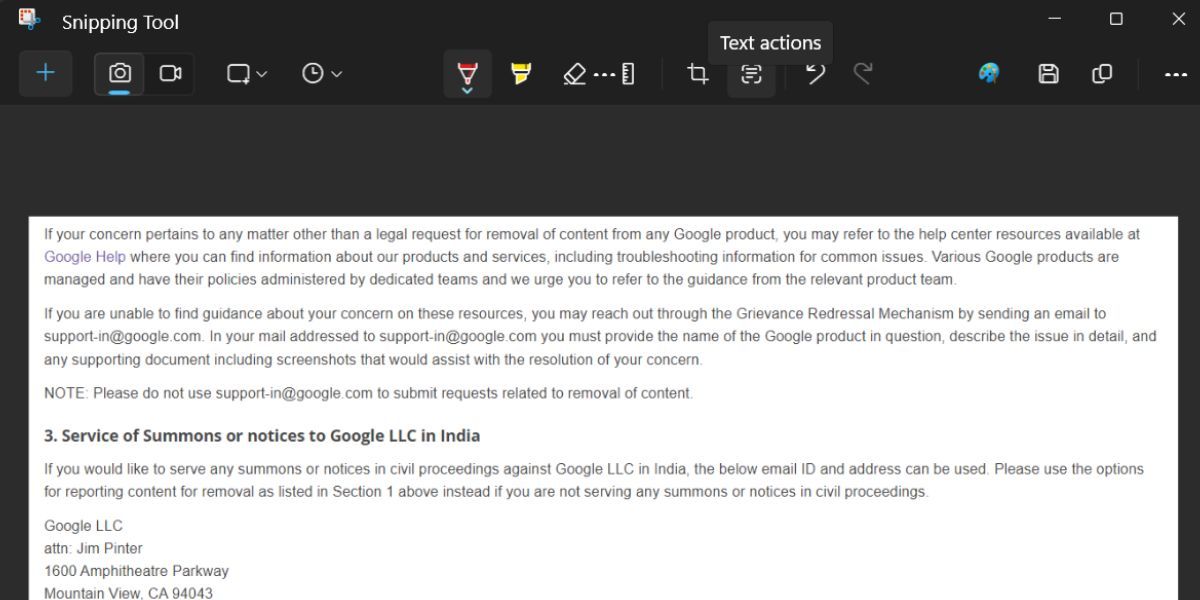
Task: Open the See more ellipsis menu
Action: [x=1175, y=74]
